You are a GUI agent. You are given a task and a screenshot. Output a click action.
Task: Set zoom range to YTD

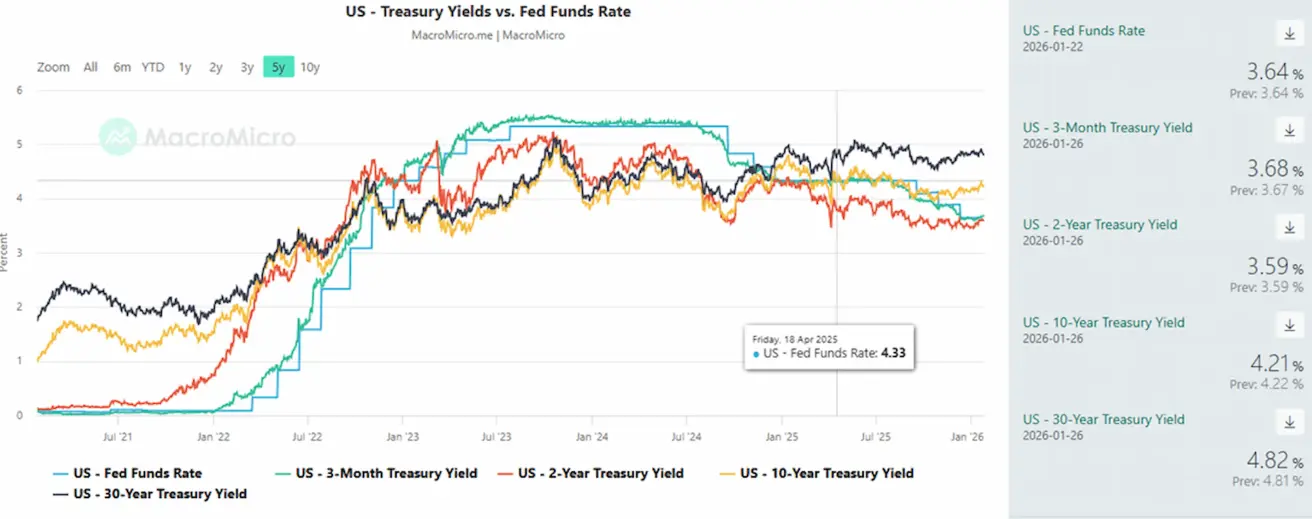tap(153, 67)
